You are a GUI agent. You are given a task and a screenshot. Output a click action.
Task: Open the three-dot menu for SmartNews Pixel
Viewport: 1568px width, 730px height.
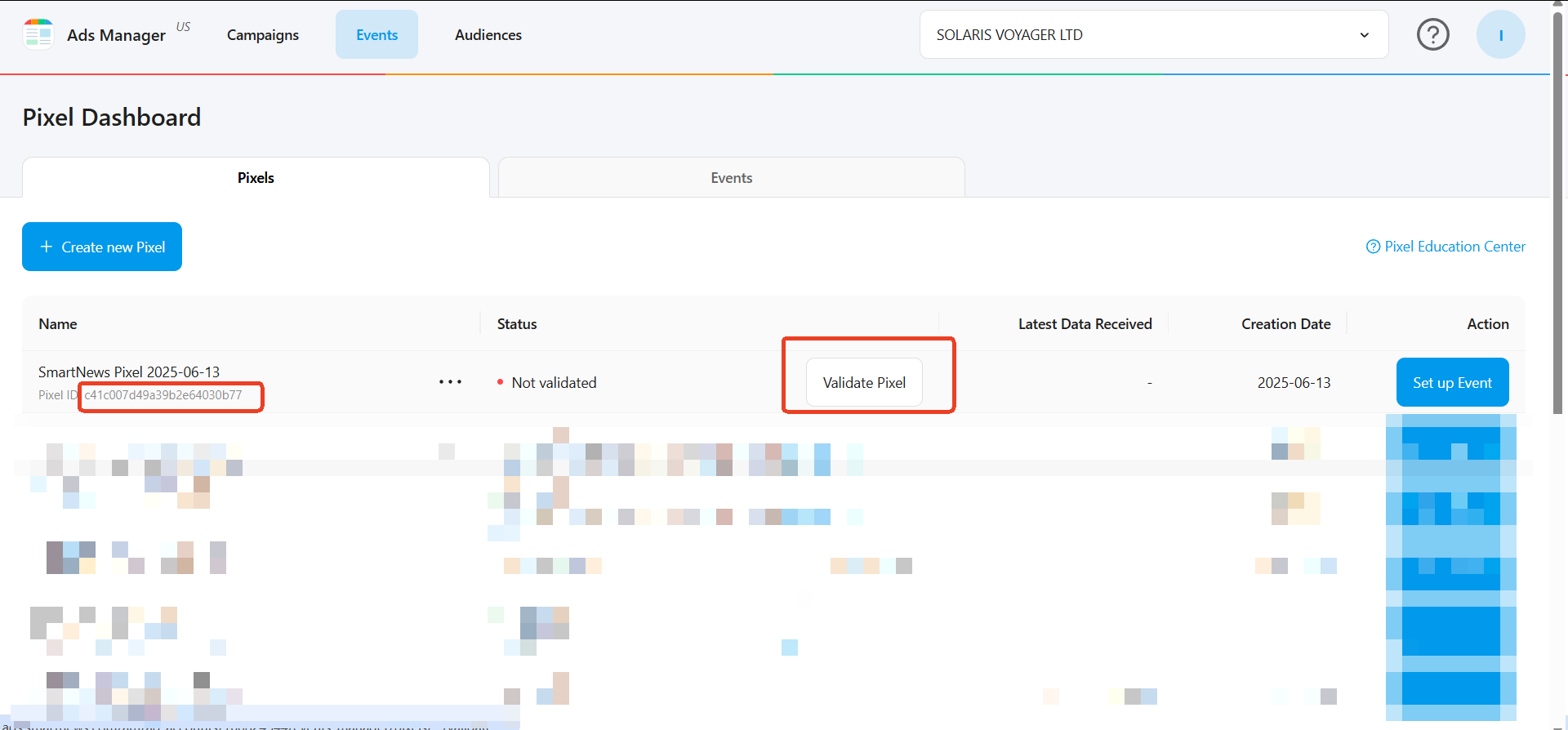(450, 382)
